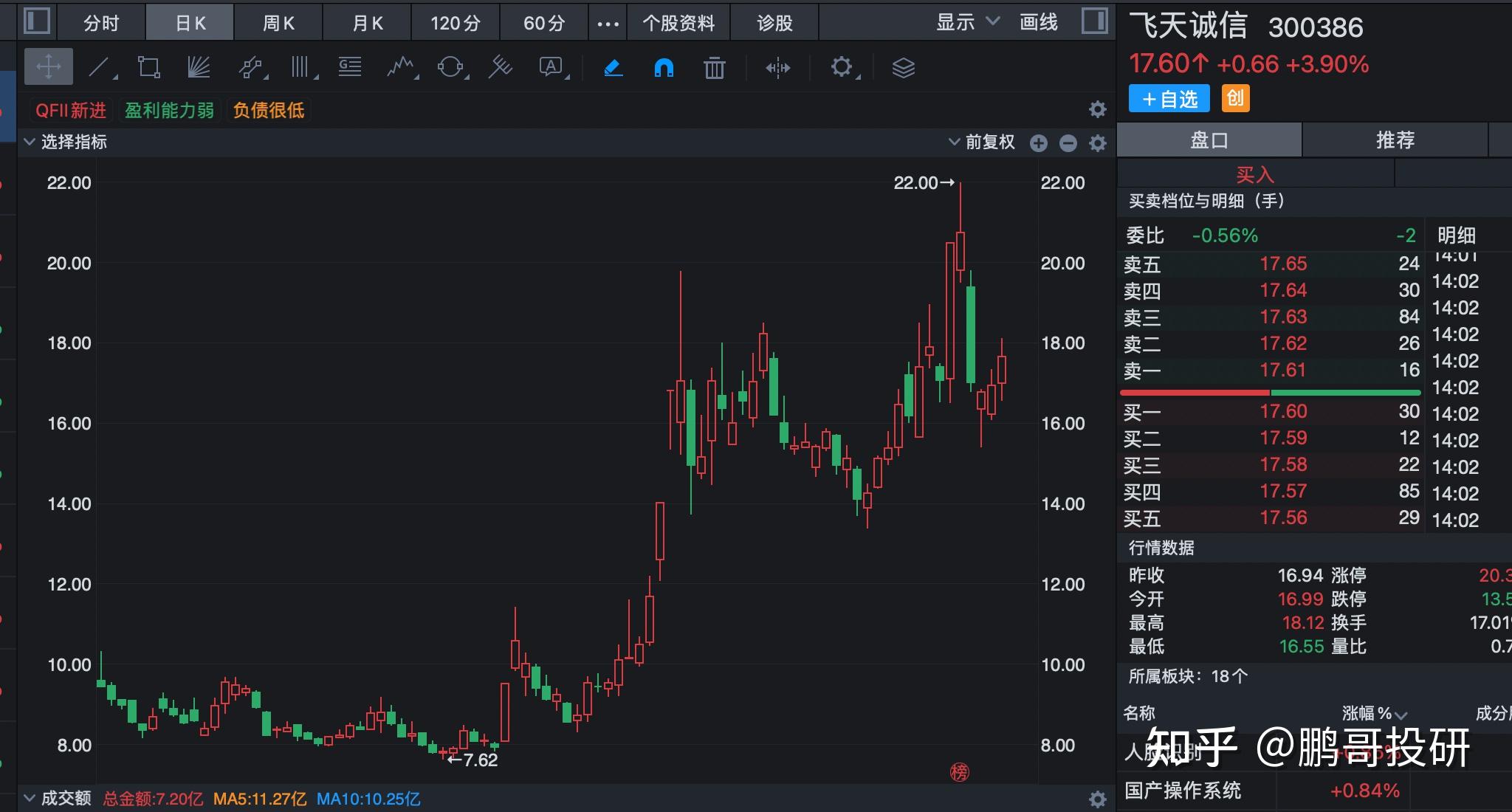Delete drawings with the trash icon
This screenshot has width=1512, height=812.
(714, 68)
